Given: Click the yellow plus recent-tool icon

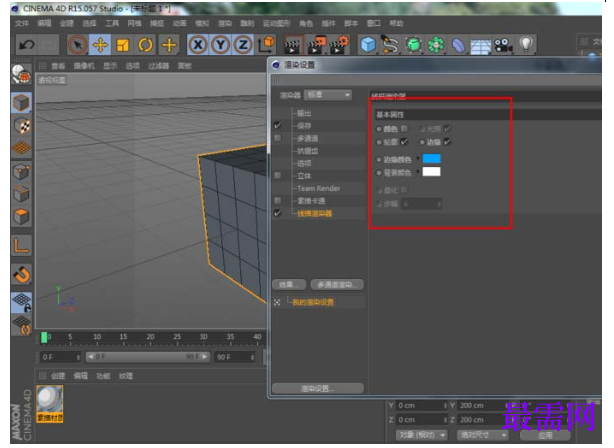Looking at the screenshot, I should point(169,45).
